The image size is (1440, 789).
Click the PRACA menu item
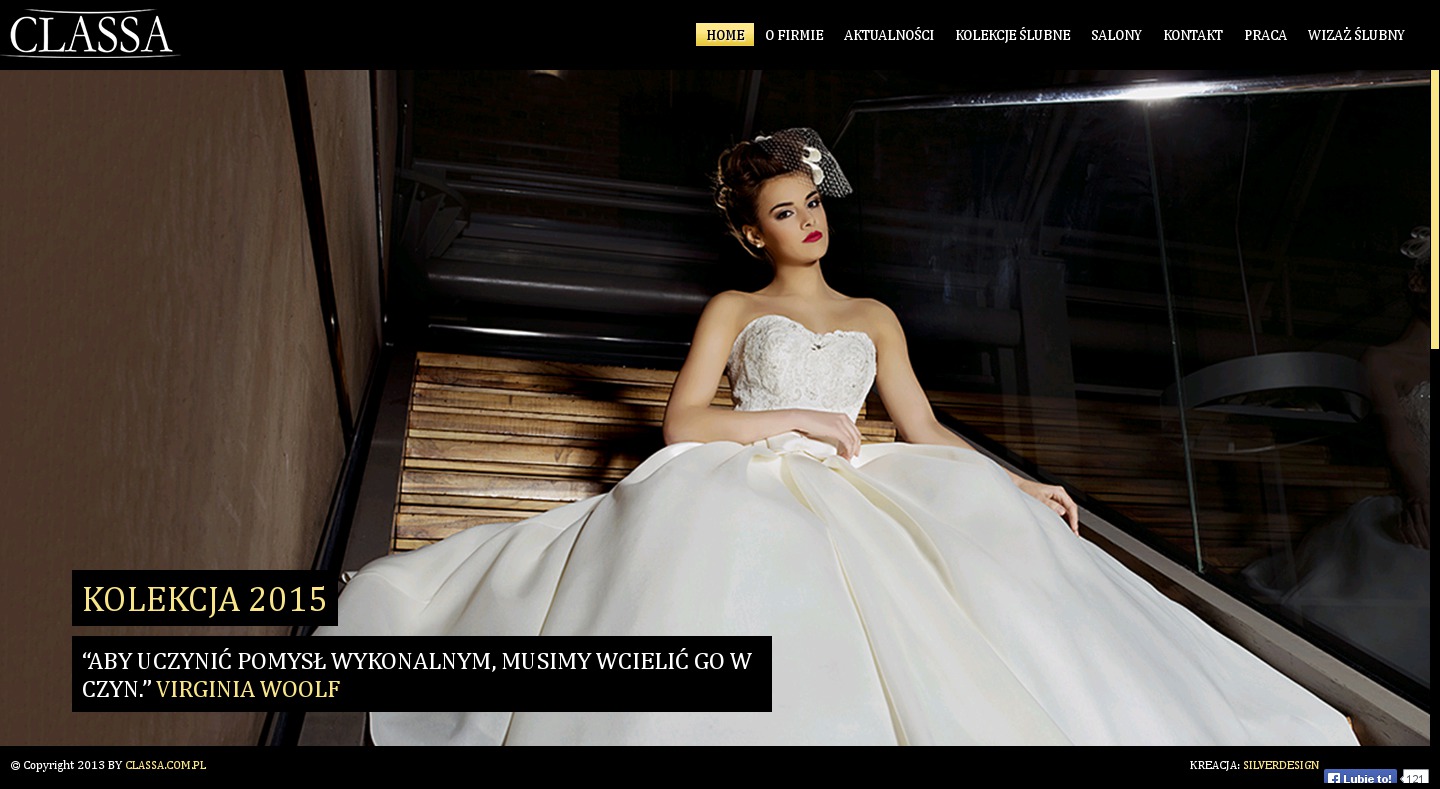coord(1265,35)
